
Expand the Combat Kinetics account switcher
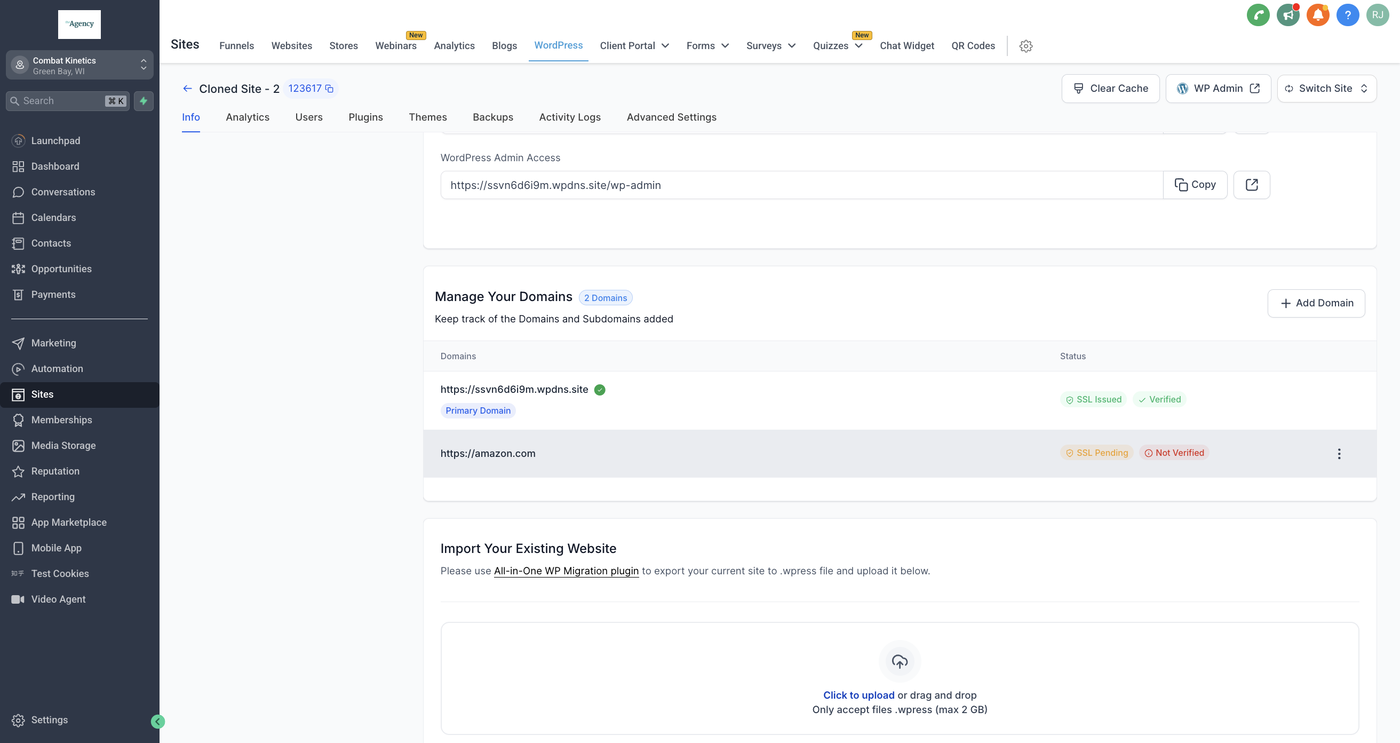[80, 65]
